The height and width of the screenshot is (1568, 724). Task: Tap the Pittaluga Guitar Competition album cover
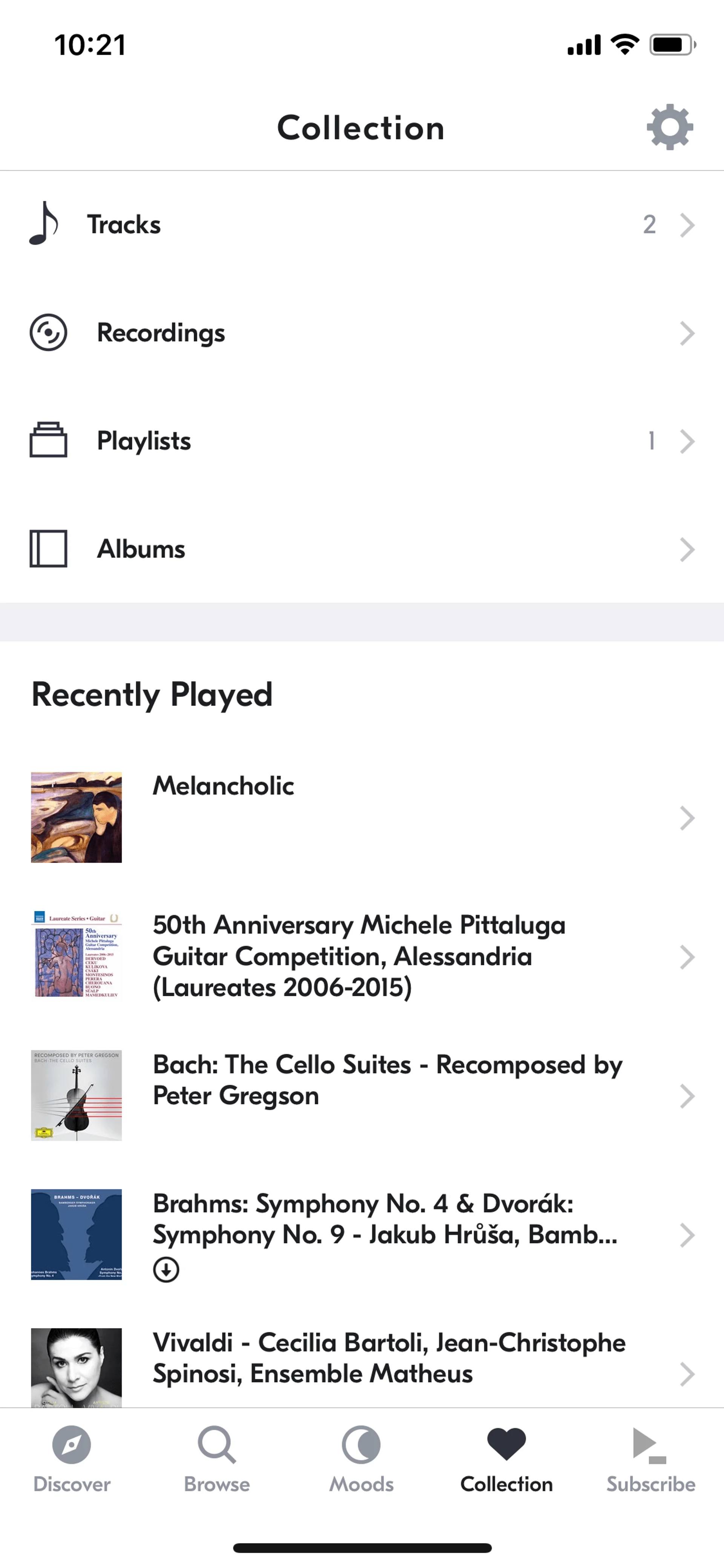coord(77,956)
